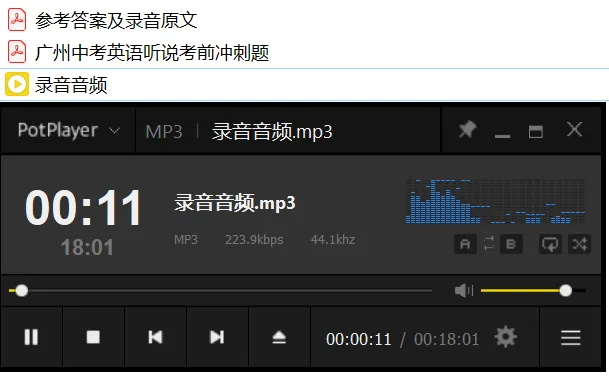
Task: Click the volume slider knob
Action: tap(566, 290)
